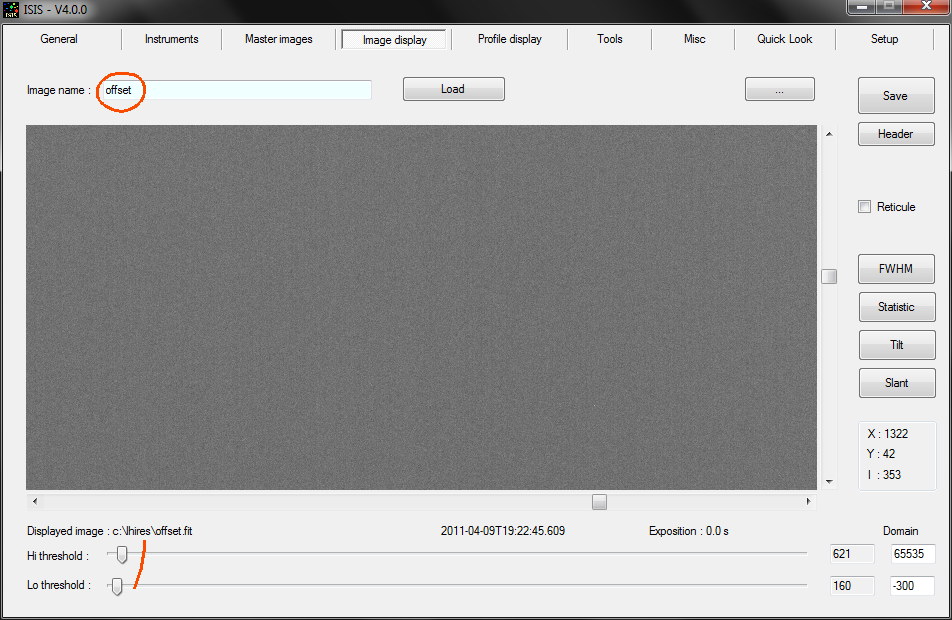This screenshot has height=620, width=952.
Task: Click the Hi threshold slider handle
Action: point(122,554)
